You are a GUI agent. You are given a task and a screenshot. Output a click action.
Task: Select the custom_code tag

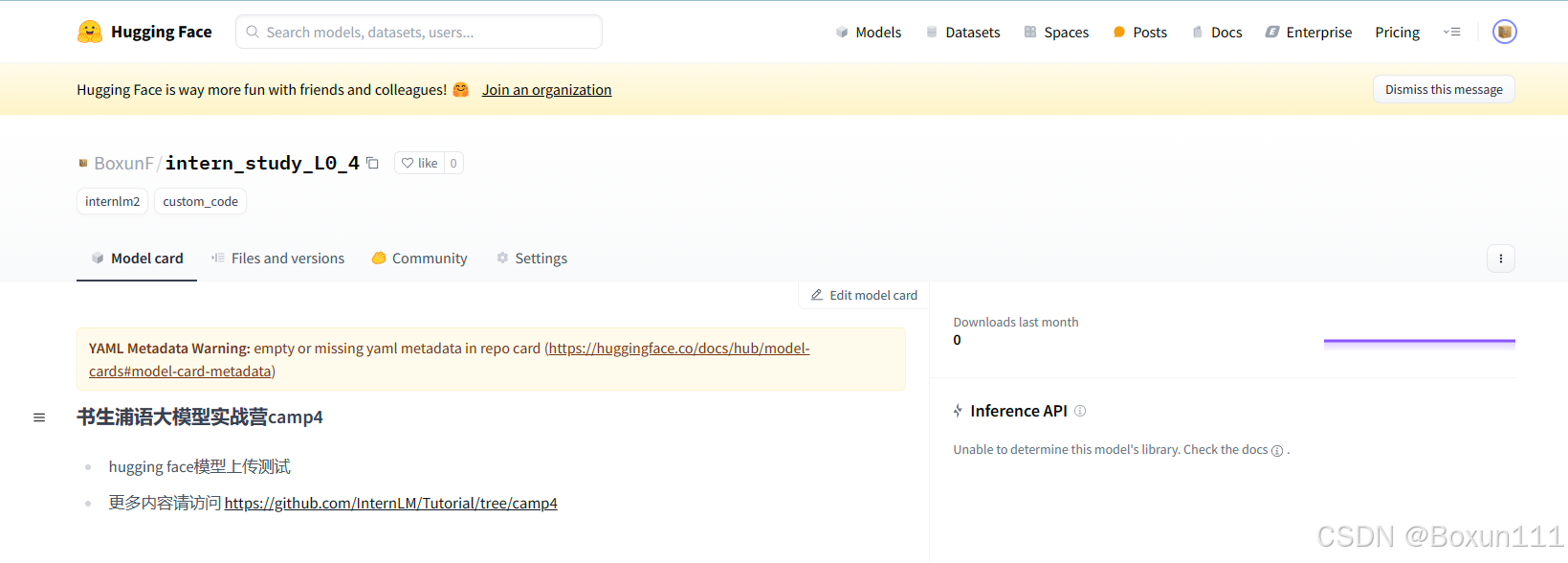pyautogui.click(x=200, y=201)
